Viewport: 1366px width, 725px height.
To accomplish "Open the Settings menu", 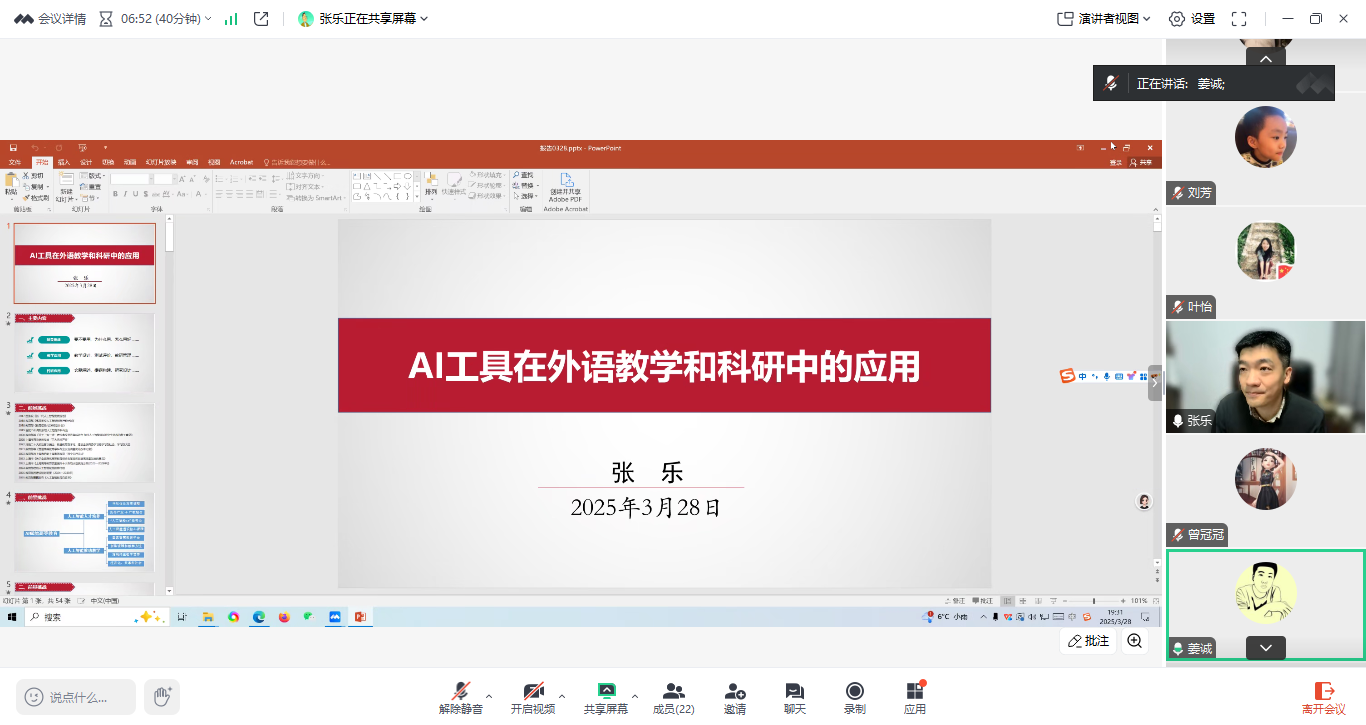I will point(1191,19).
